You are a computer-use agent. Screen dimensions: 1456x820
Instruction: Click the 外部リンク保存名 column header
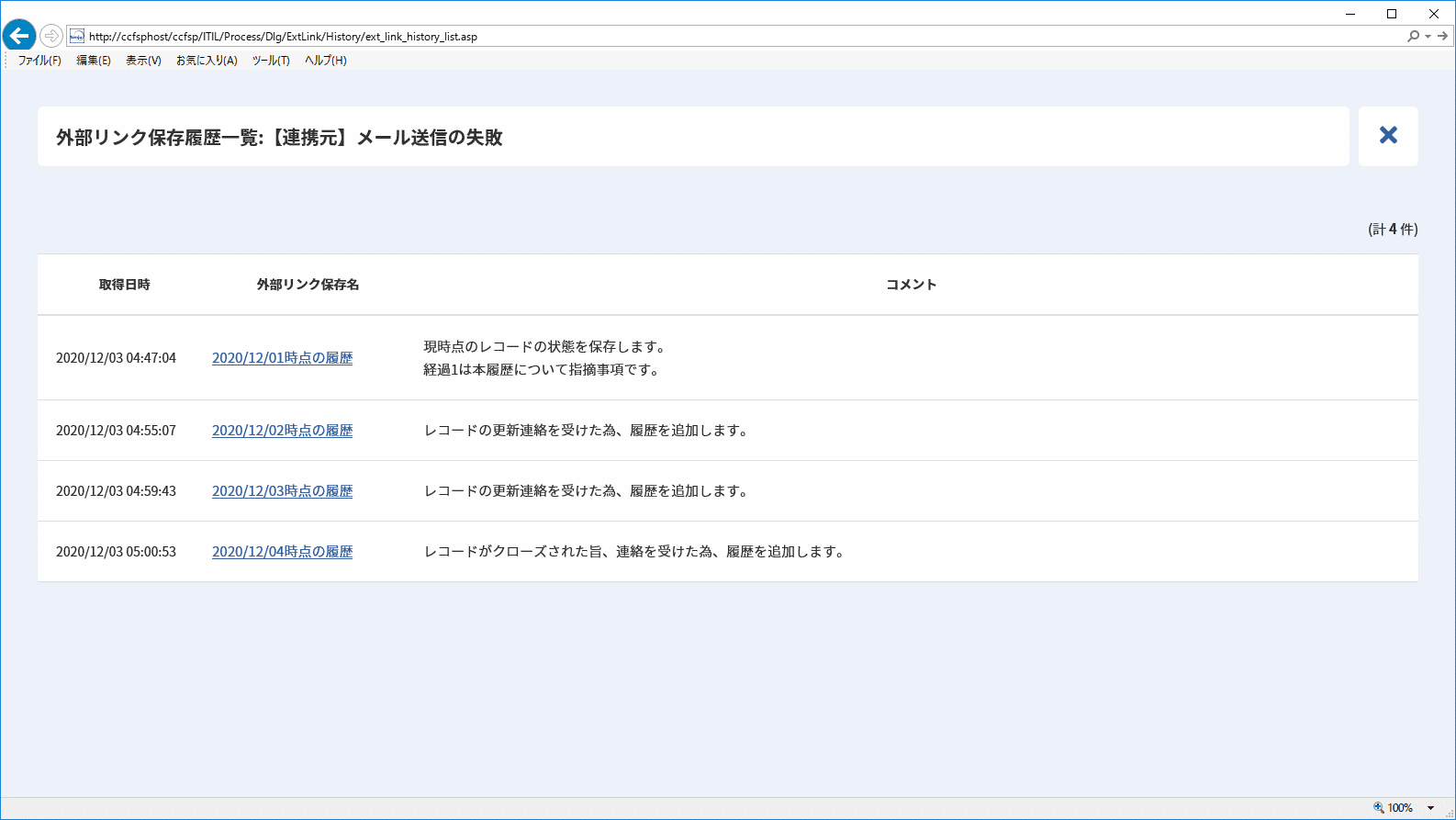308,285
